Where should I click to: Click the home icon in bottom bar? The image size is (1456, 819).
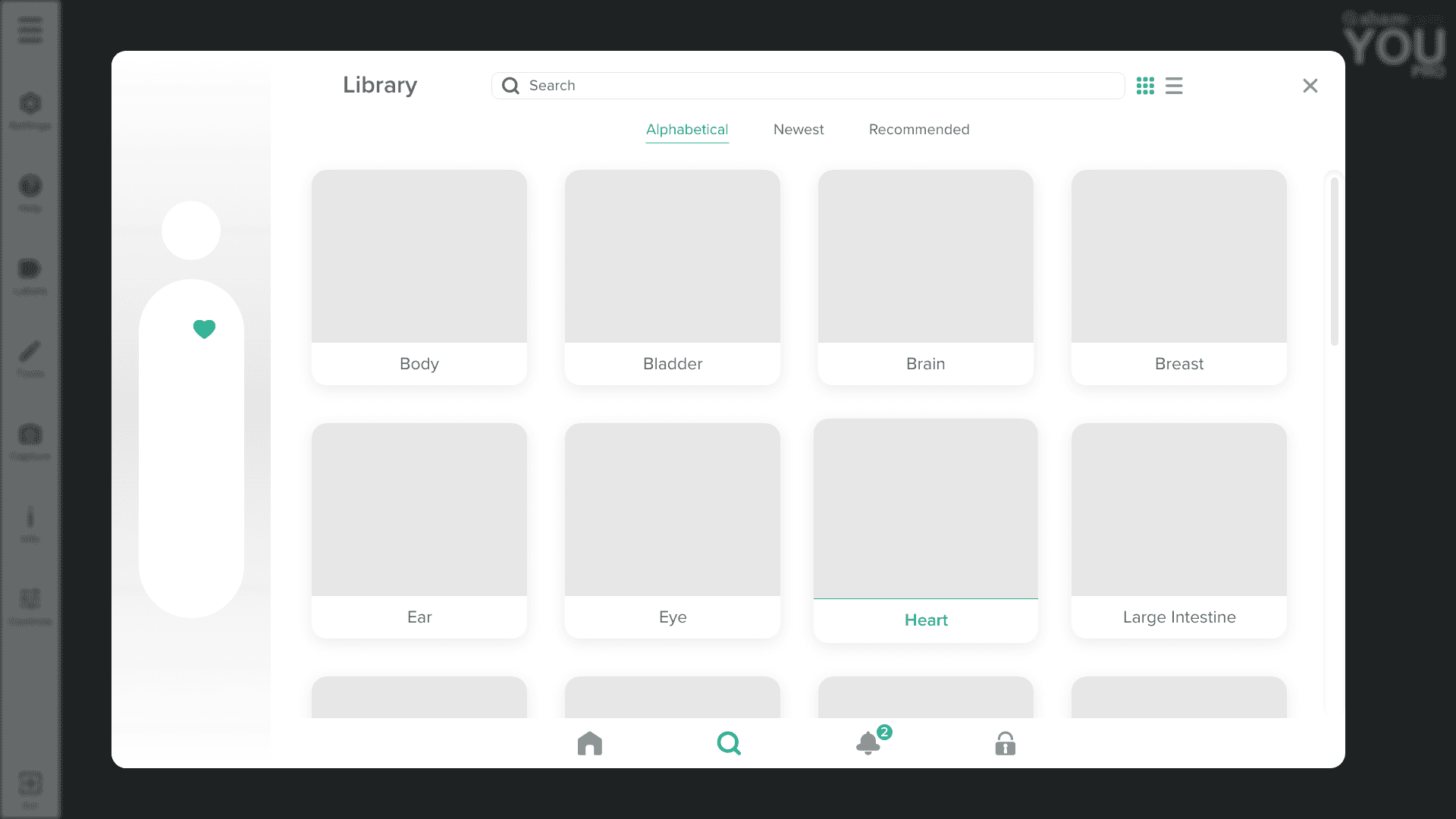click(x=589, y=743)
